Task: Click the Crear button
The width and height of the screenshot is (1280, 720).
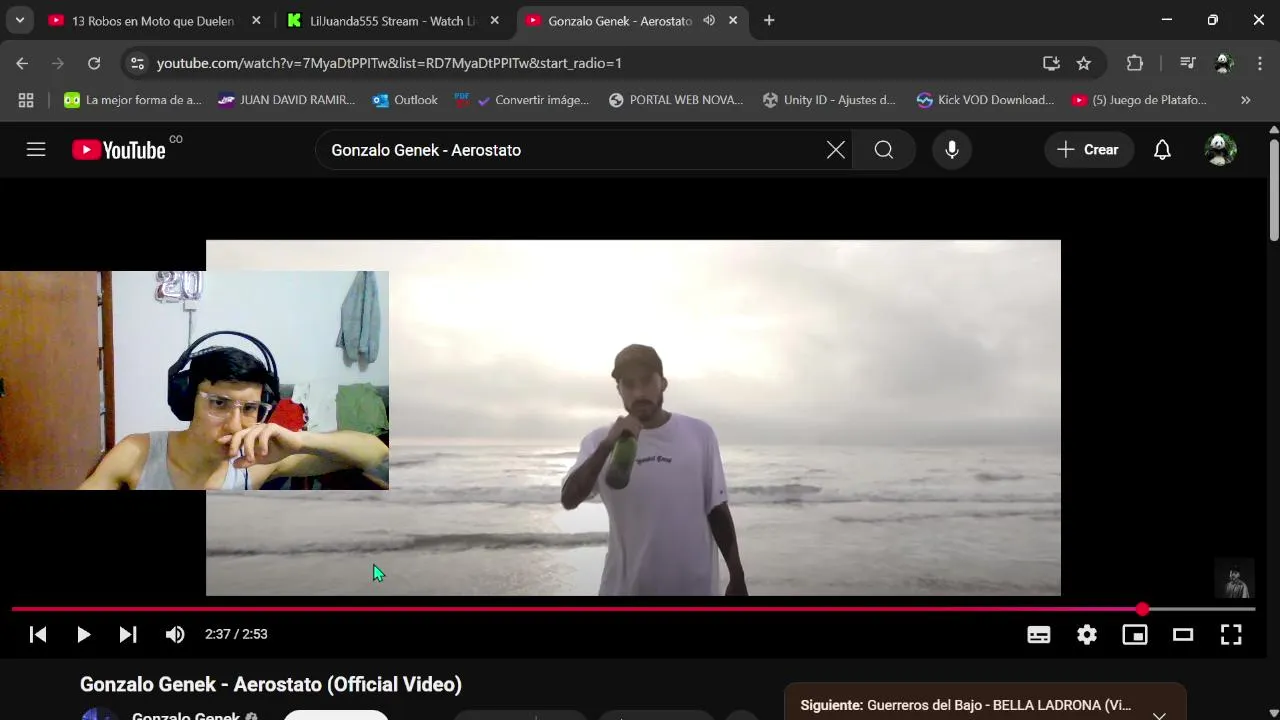Action: pyautogui.click(x=1089, y=150)
